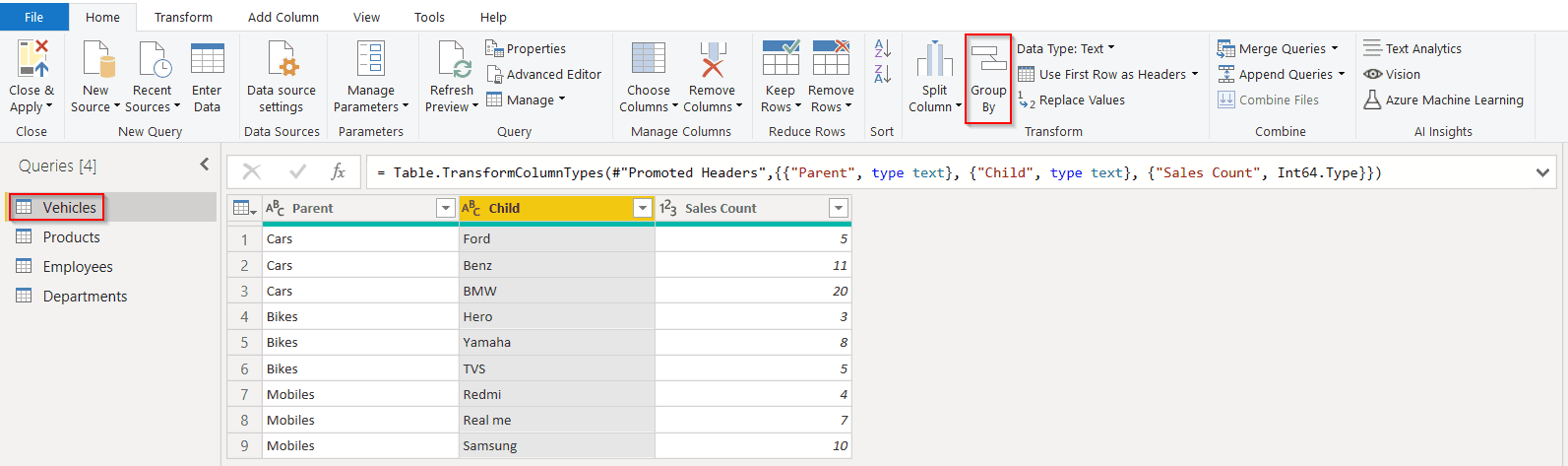The image size is (1568, 466).
Task: Open Azure Machine Learning
Action: pos(1443,100)
